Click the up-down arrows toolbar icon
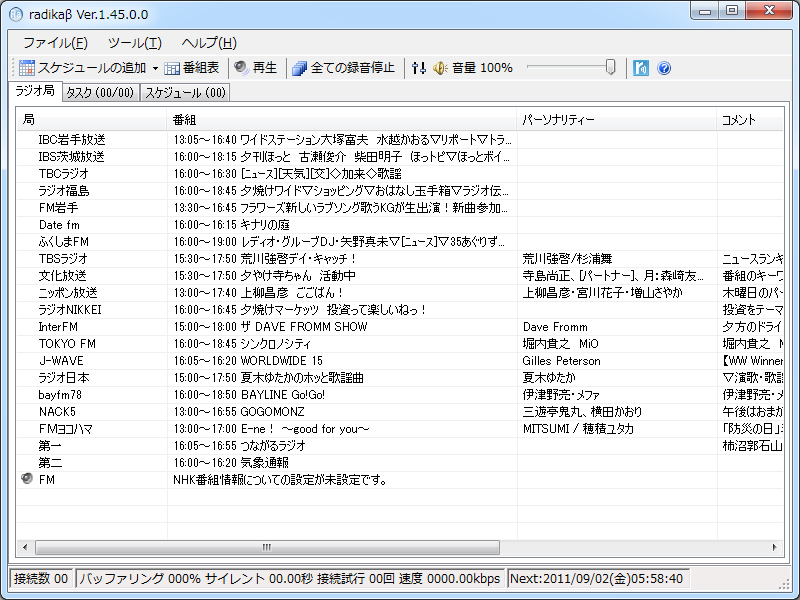This screenshot has width=800, height=600. (x=417, y=68)
